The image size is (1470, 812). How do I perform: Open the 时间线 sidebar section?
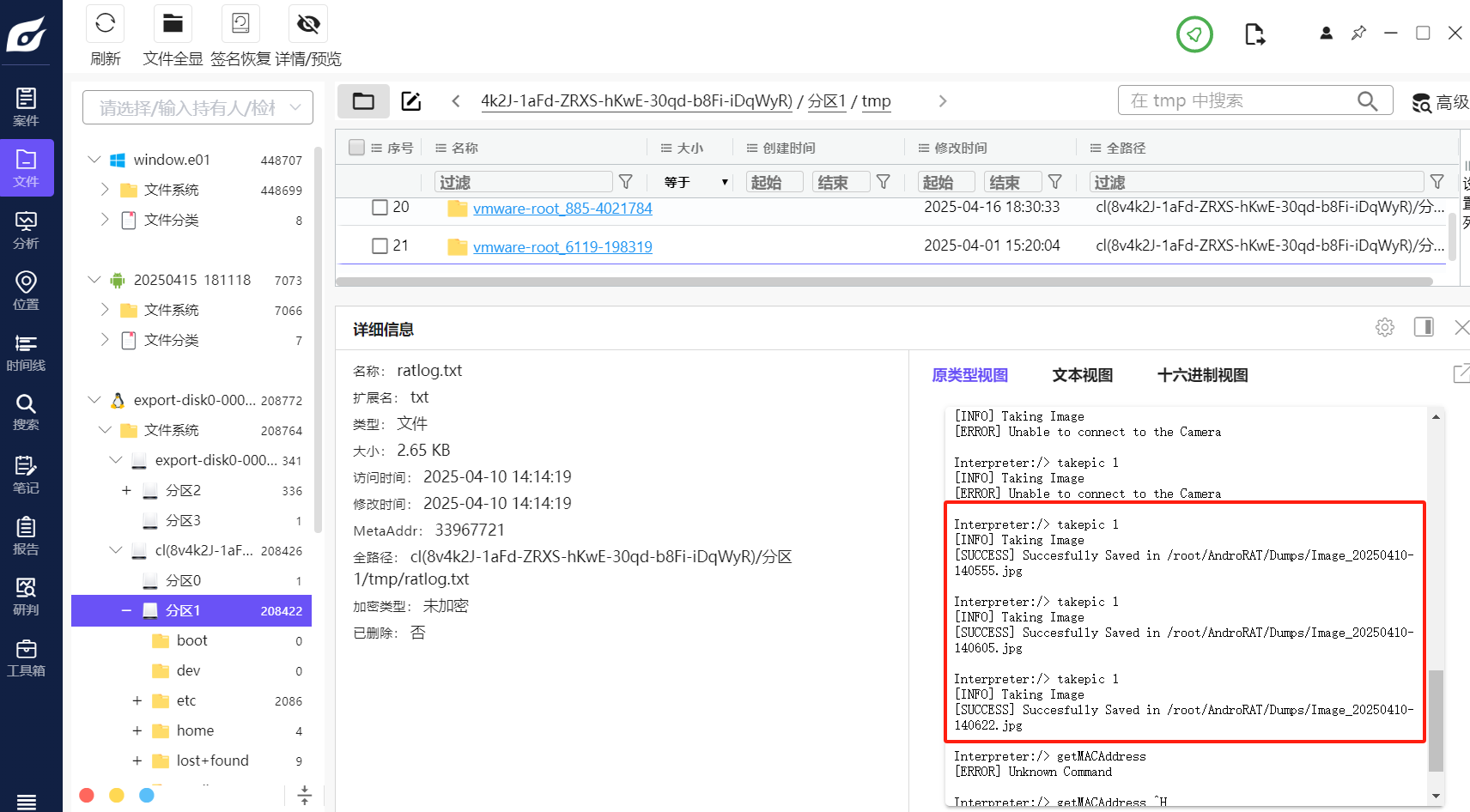(x=26, y=352)
